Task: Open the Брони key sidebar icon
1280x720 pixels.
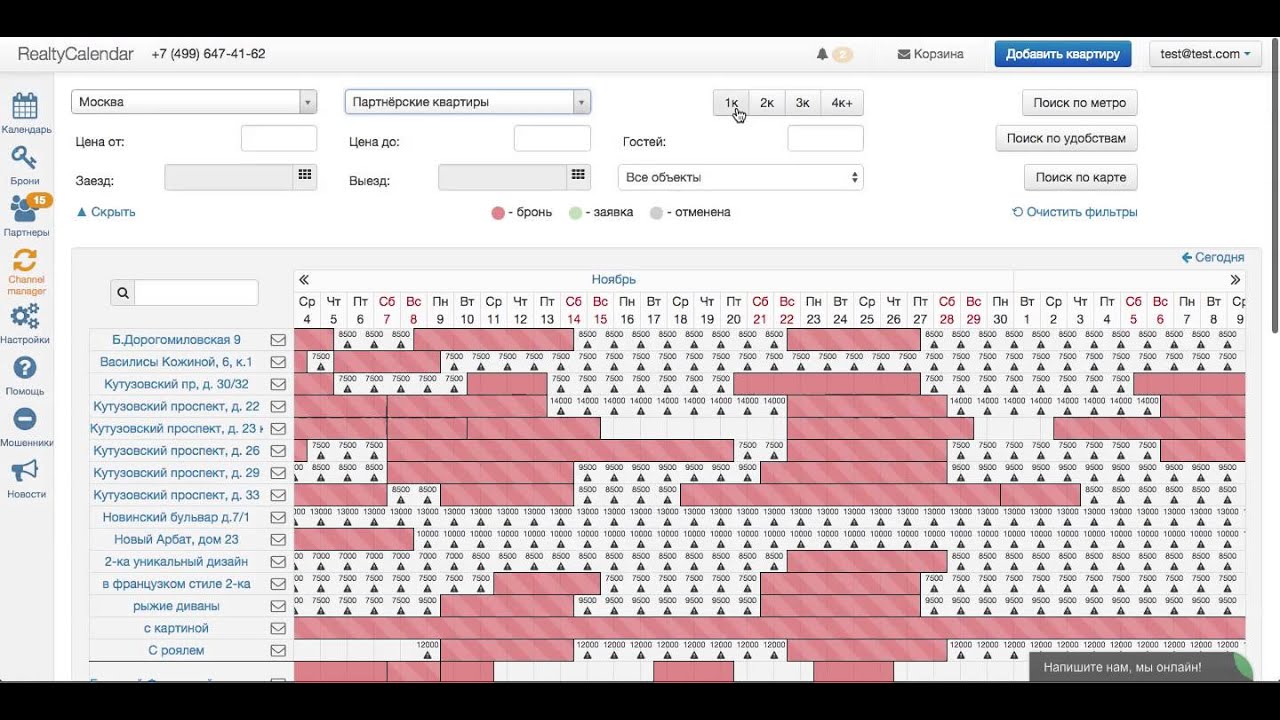Action: coord(25,158)
